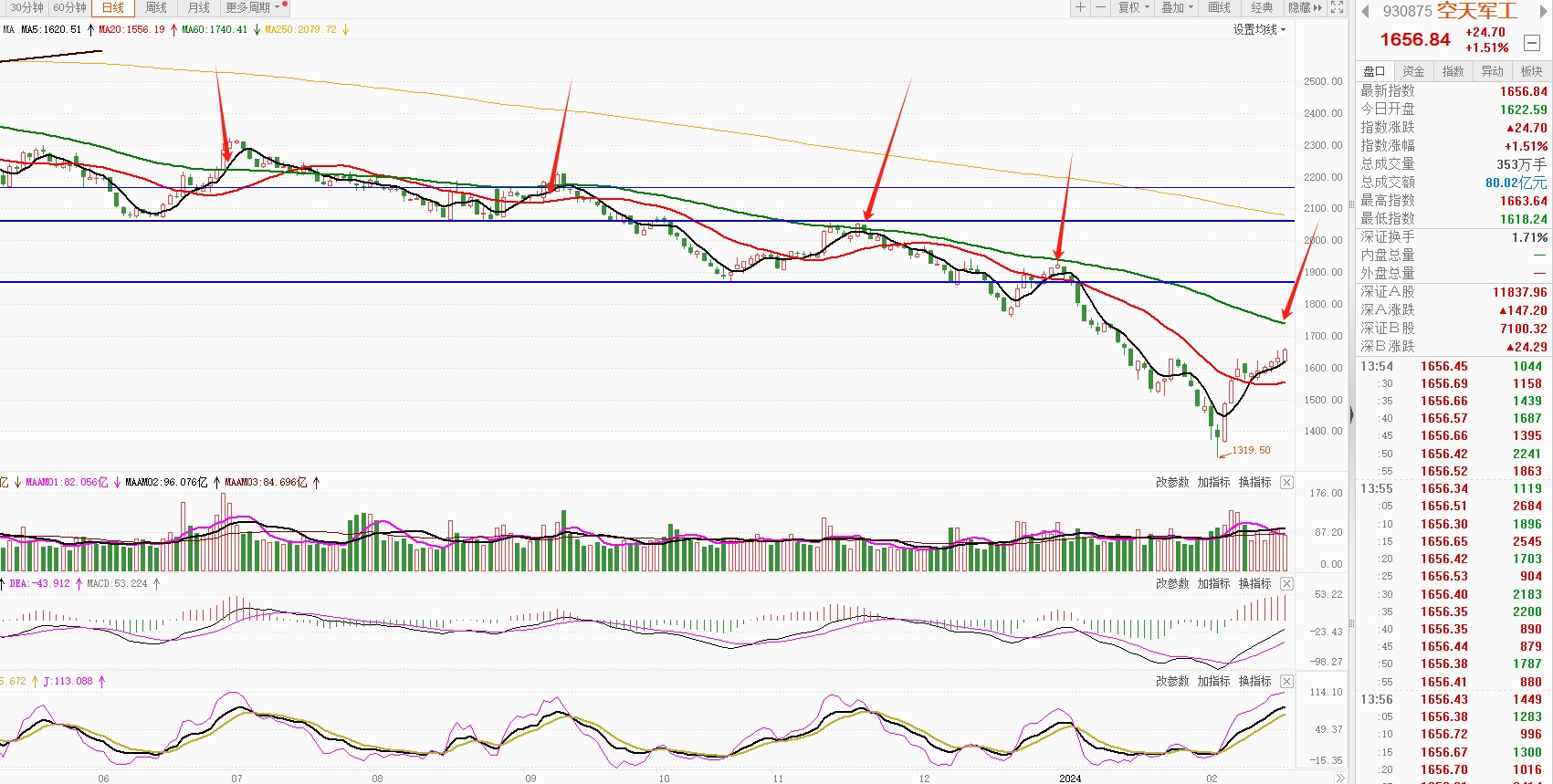Screen dimensions: 1553x784
Task: Click 改参数 on the MACD panel
Action: click(1172, 584)
